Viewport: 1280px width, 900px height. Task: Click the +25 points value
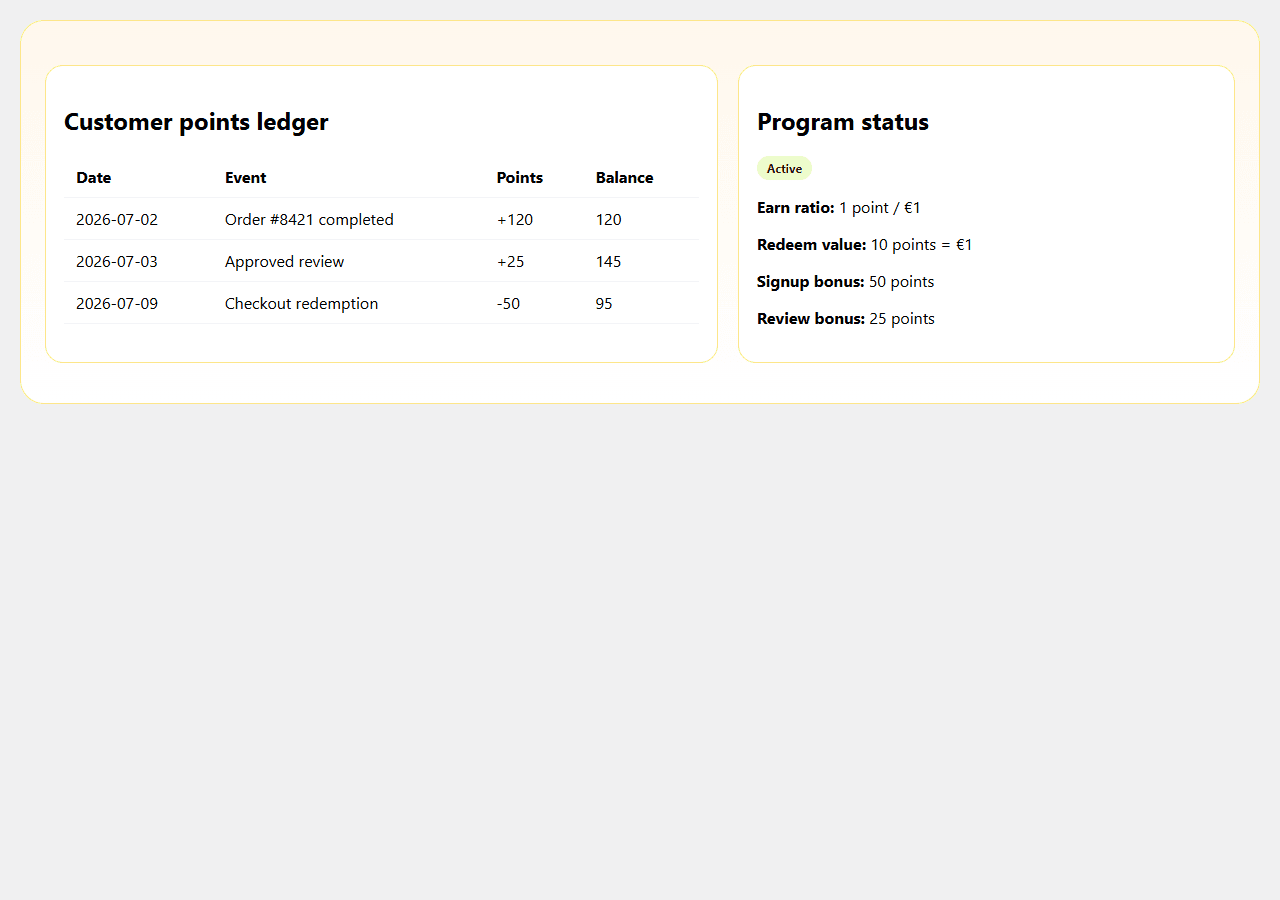(x=511, y=262)
